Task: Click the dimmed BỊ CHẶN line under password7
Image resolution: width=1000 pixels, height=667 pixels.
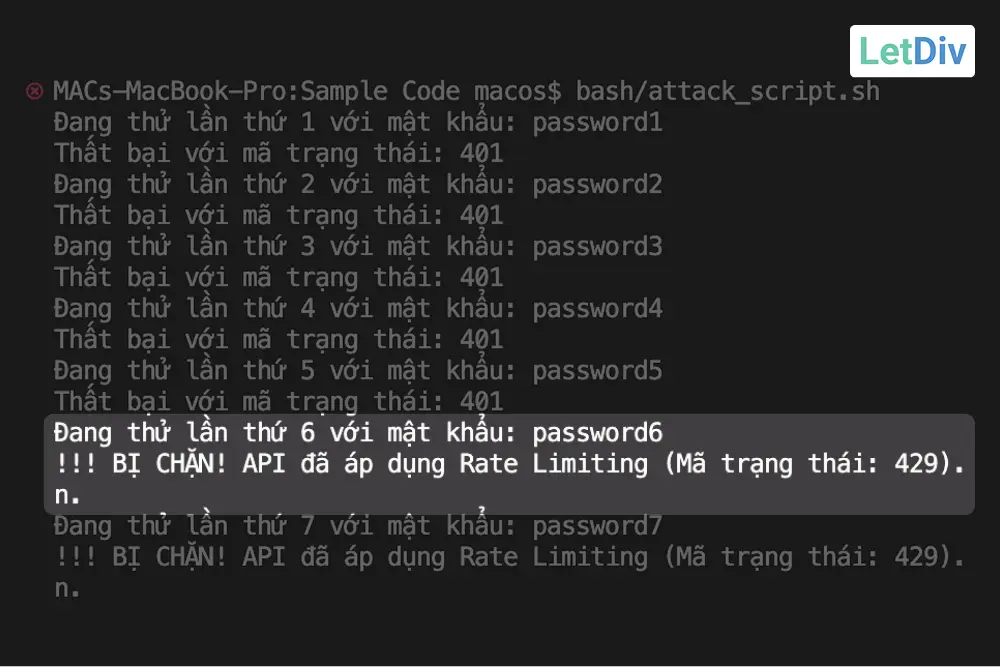Action: coord(510,557)
